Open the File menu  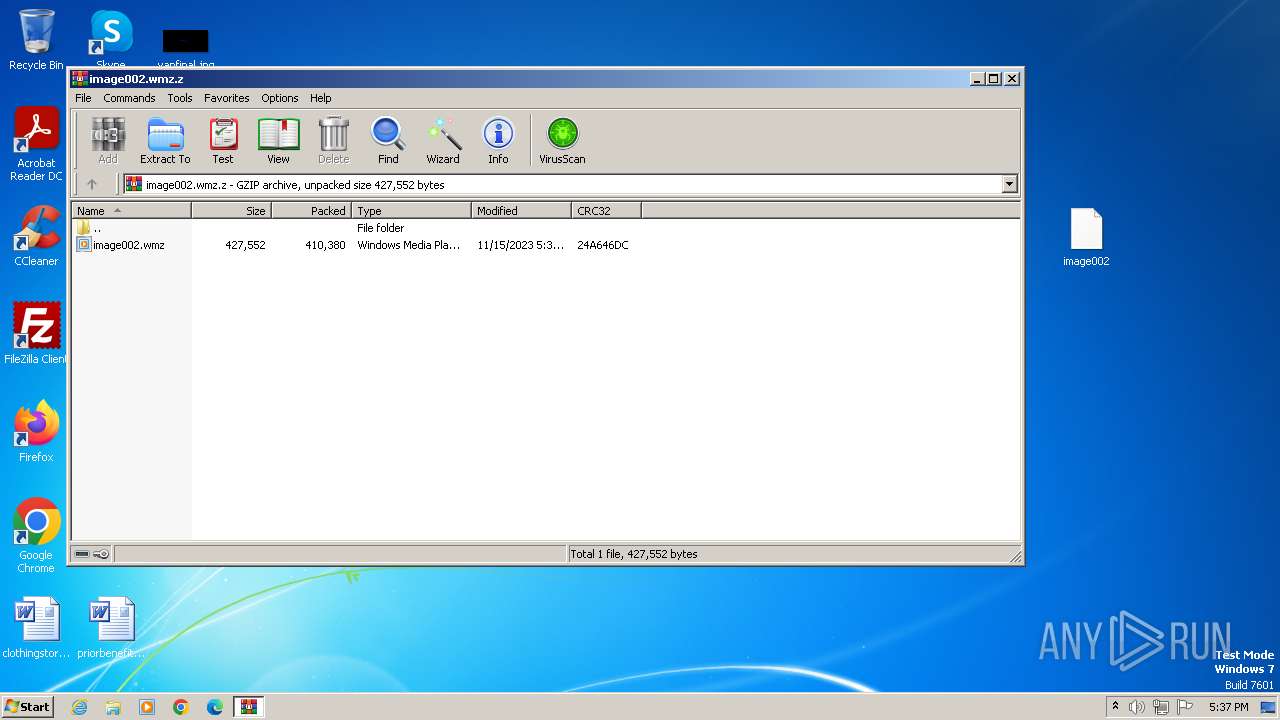83,98
